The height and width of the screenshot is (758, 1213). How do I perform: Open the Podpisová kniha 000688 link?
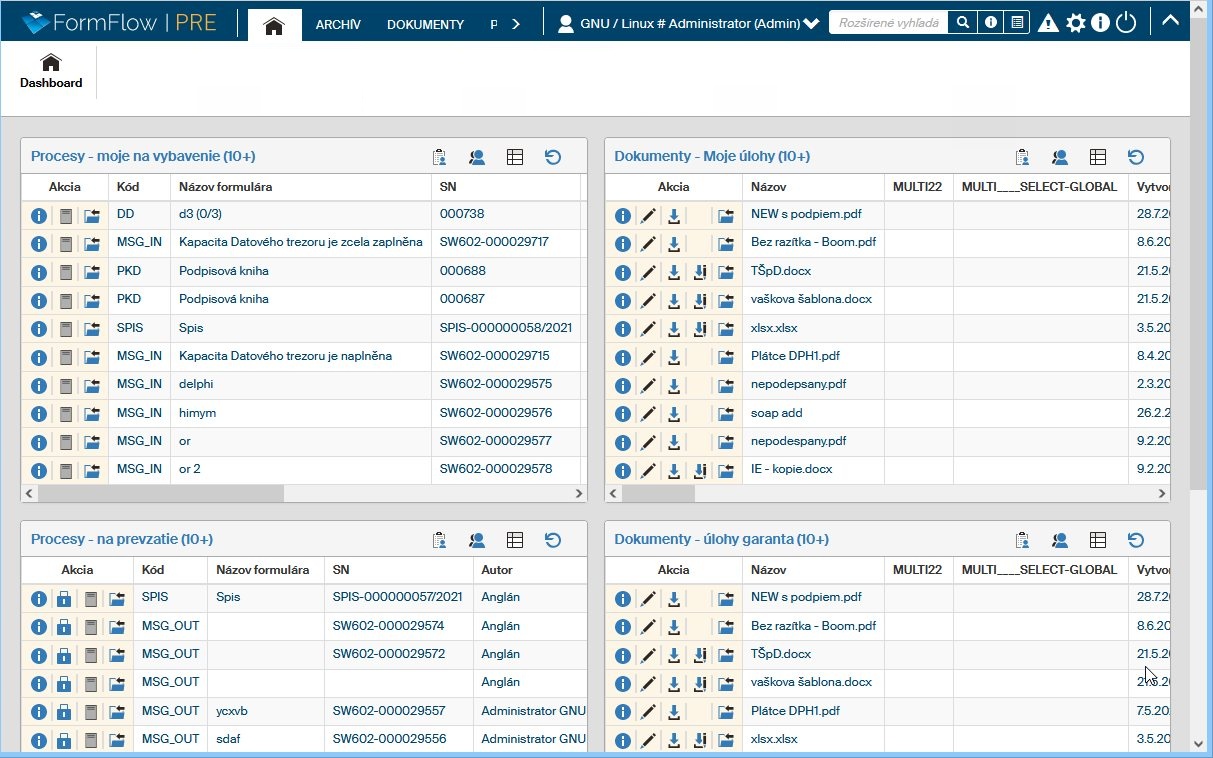click(x=224, y=271)
